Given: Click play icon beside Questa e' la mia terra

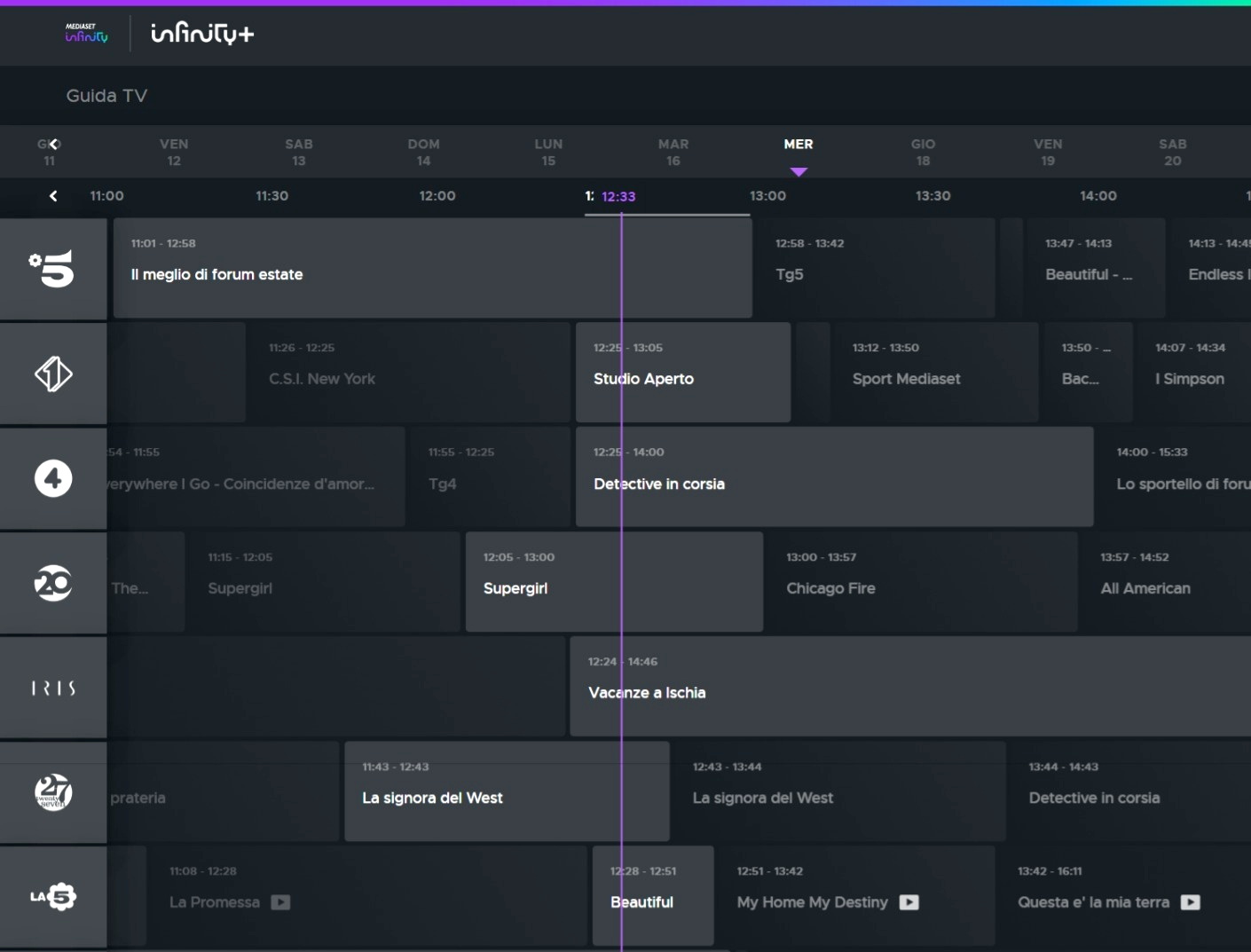Looking at the screenshot, I should click(1191, 902).
